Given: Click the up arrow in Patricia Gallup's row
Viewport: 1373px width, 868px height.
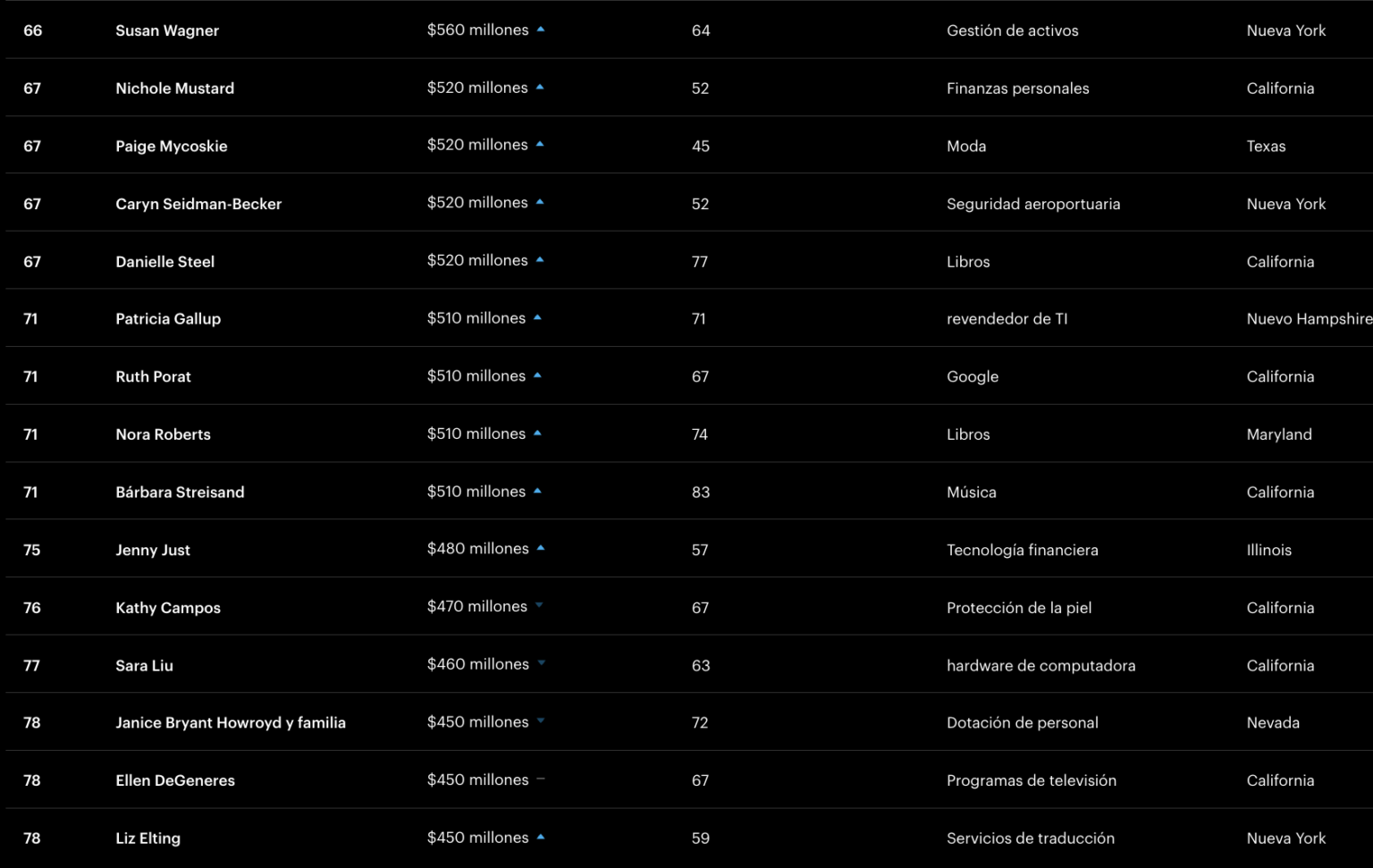Looking at the screenshot, I should click(537, 317).
